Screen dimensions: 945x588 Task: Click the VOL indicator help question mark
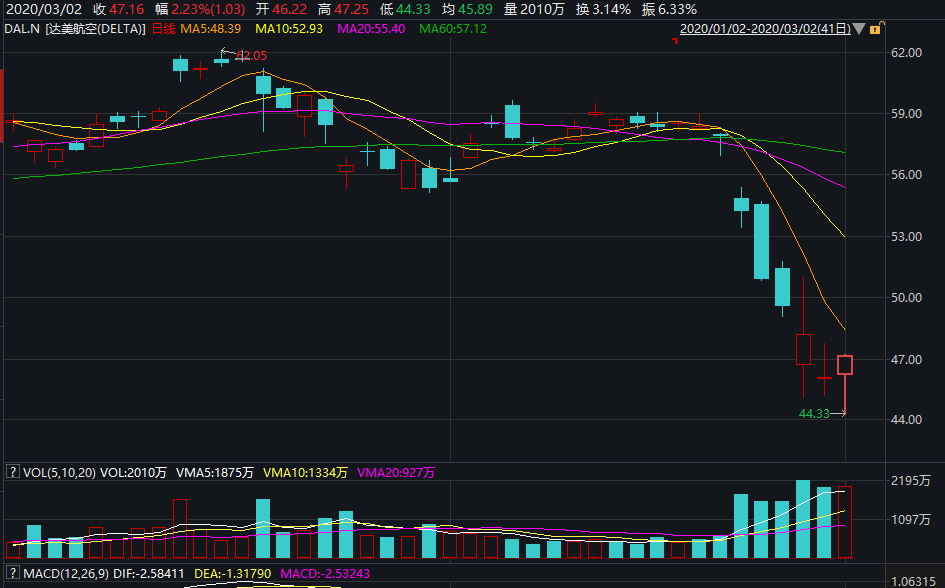[13, 472]
